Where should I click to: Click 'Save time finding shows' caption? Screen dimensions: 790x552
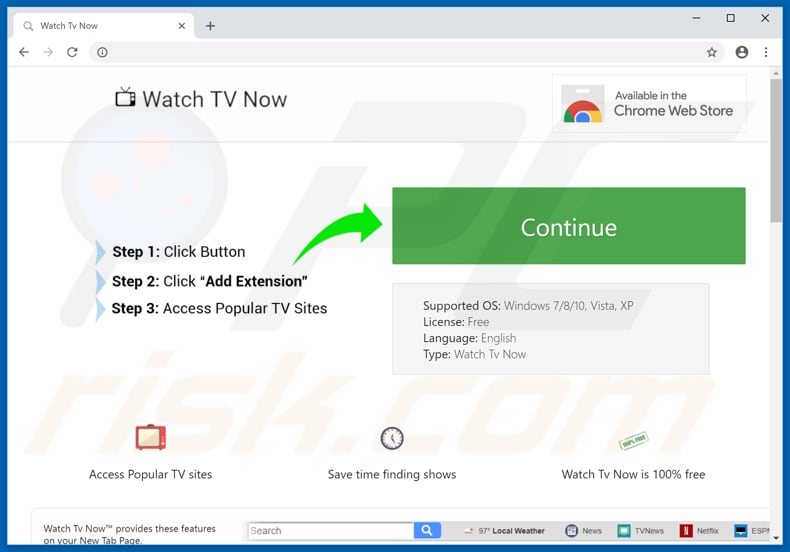point(392,474)
